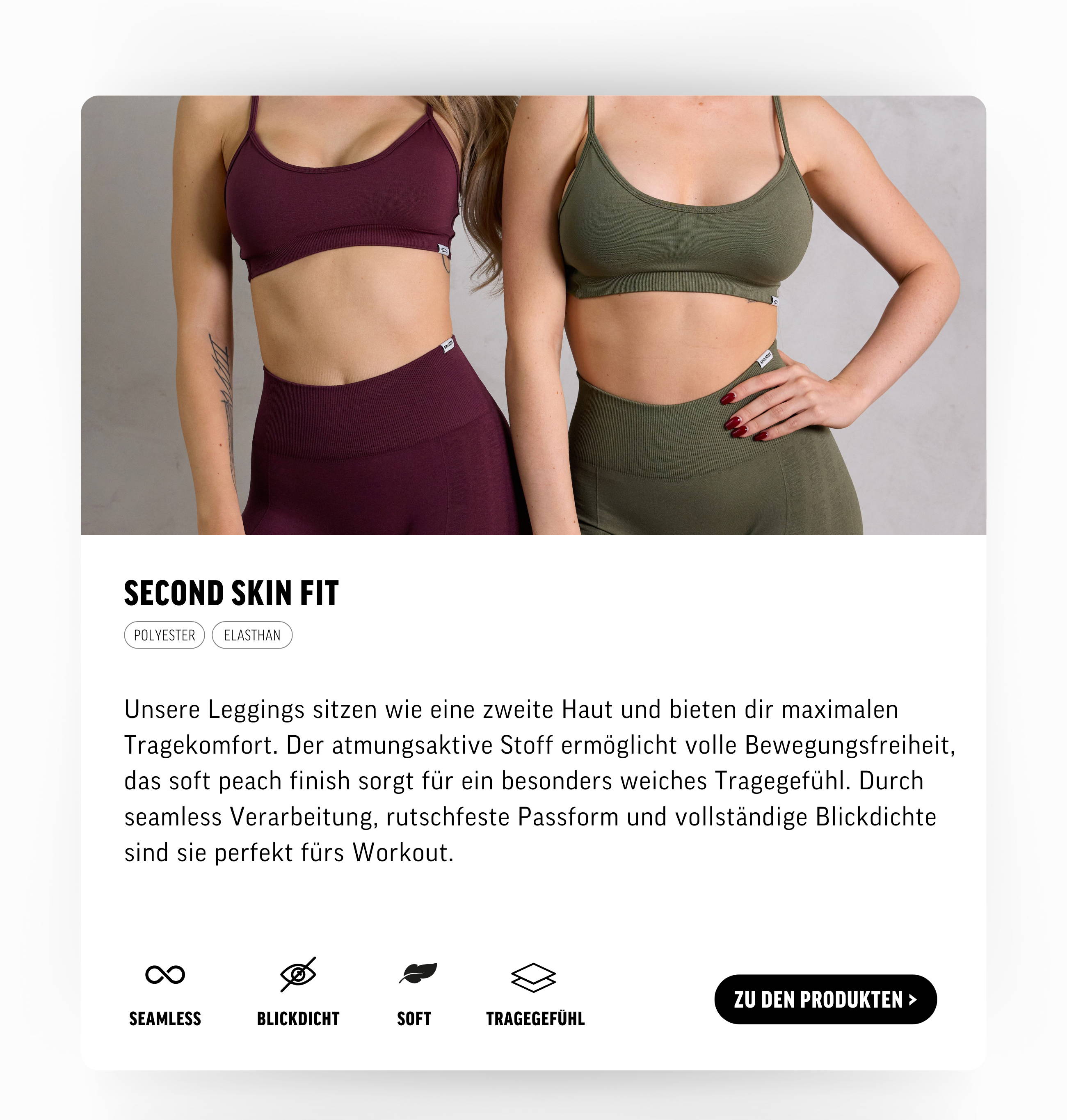Open ZU DEN PRODUKTEN button

point(825,999)
